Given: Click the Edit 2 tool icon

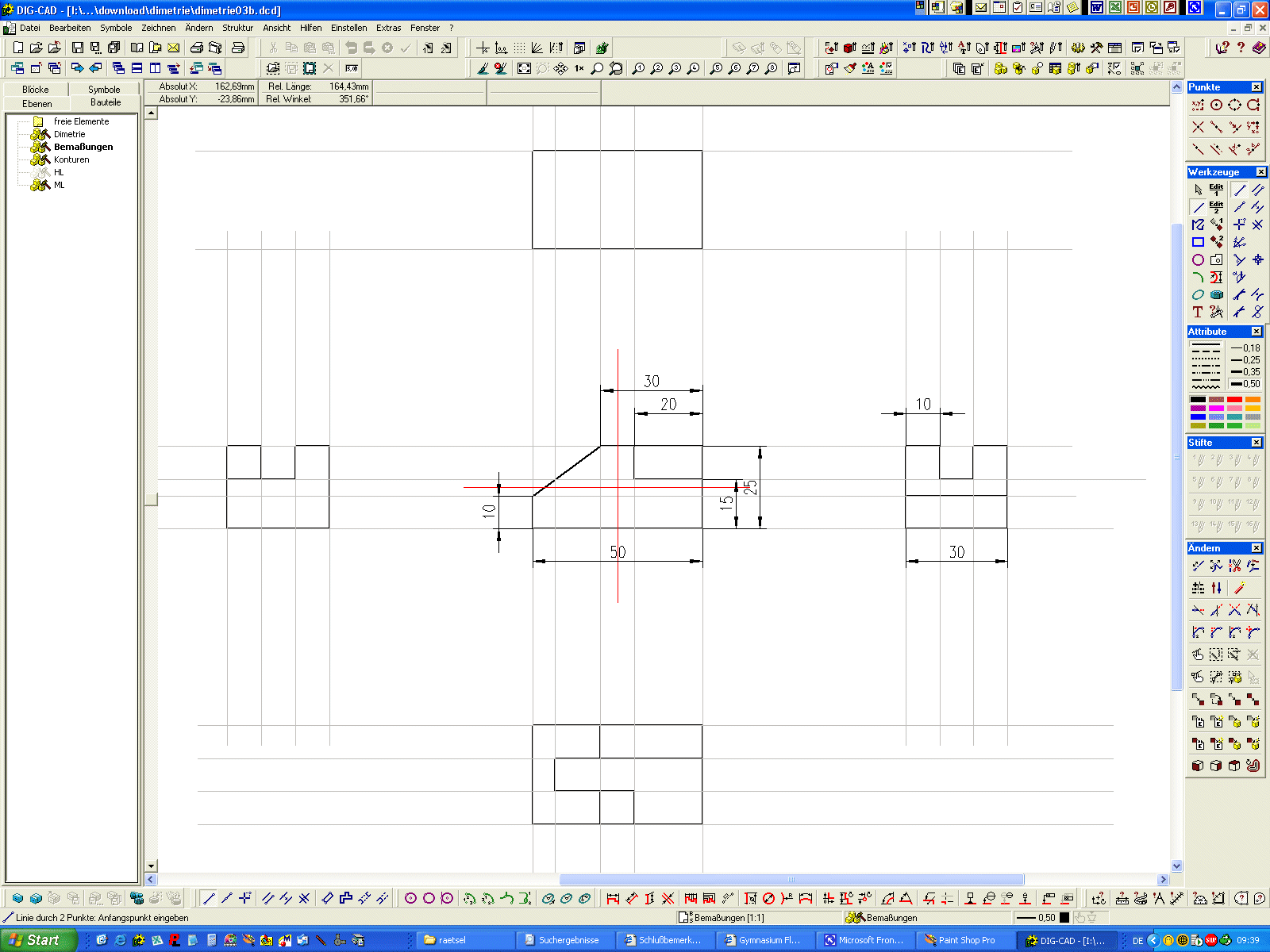Looking at the screenshot, I should pyautogui.click(x=1216, y=207).
